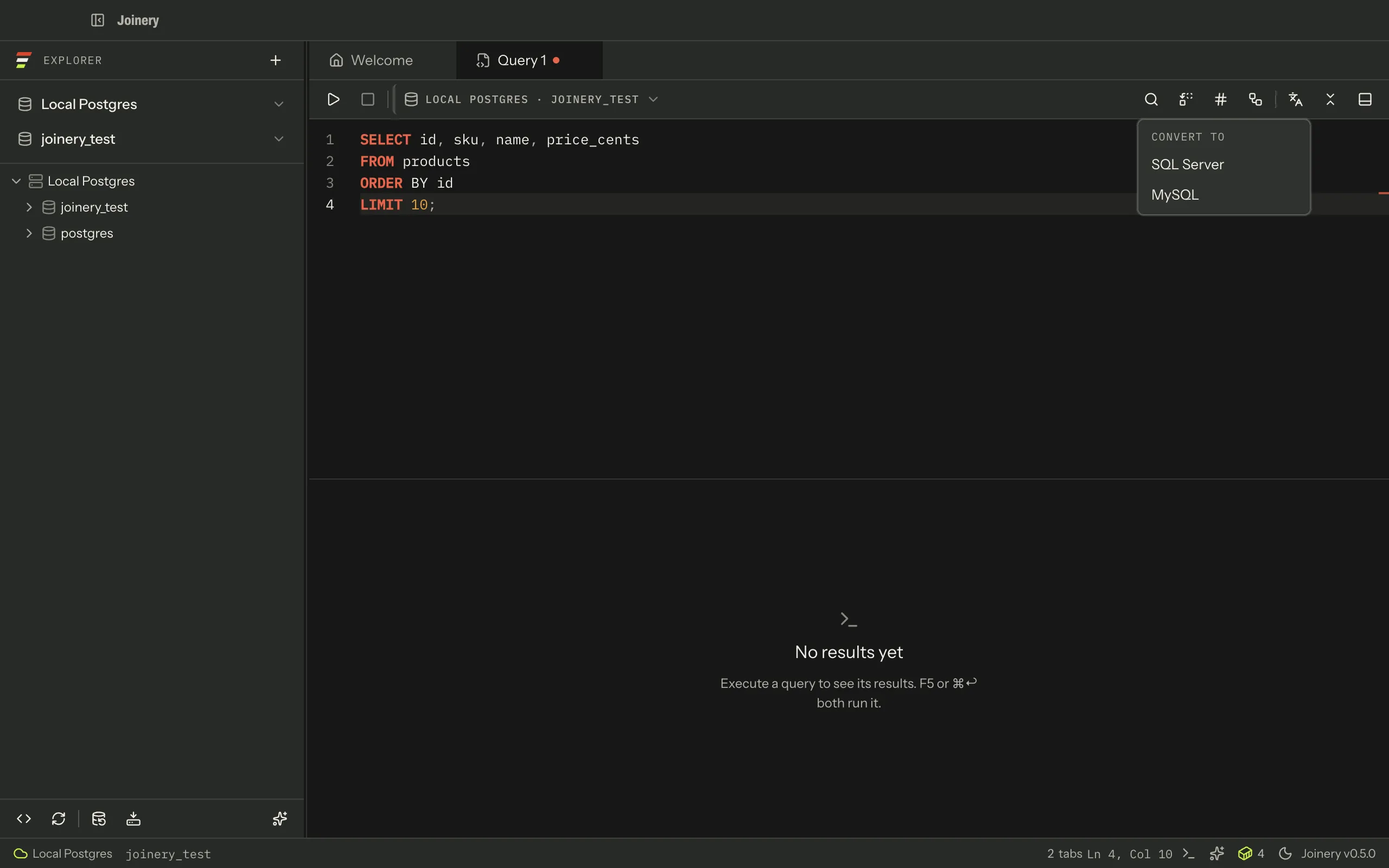Image resolution: width=1389 pixels, height=868 pixels.
Task: Click line number 1 in the gutter
Action: pos(330,140)
